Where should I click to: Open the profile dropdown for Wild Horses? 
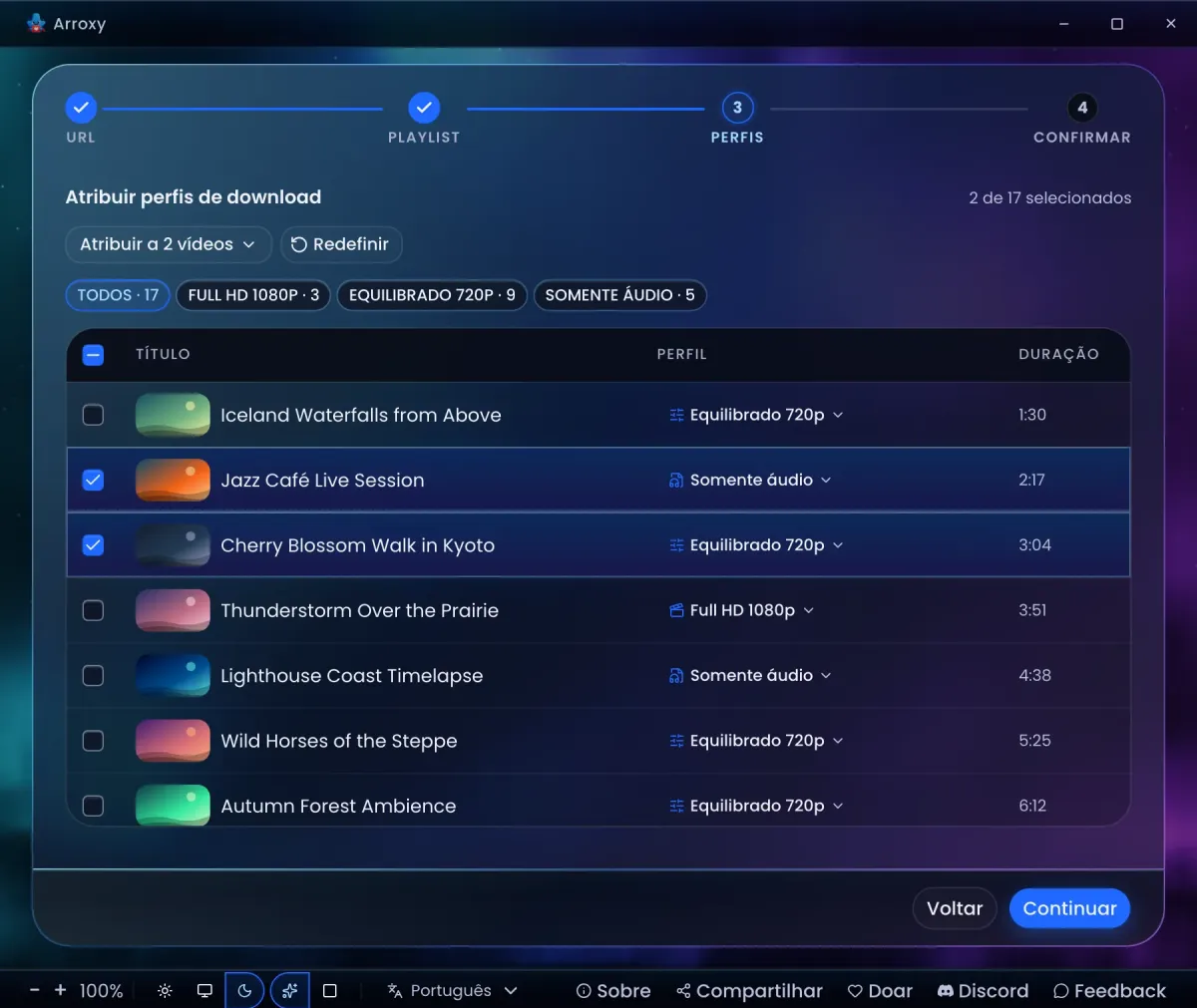point(757,741)
